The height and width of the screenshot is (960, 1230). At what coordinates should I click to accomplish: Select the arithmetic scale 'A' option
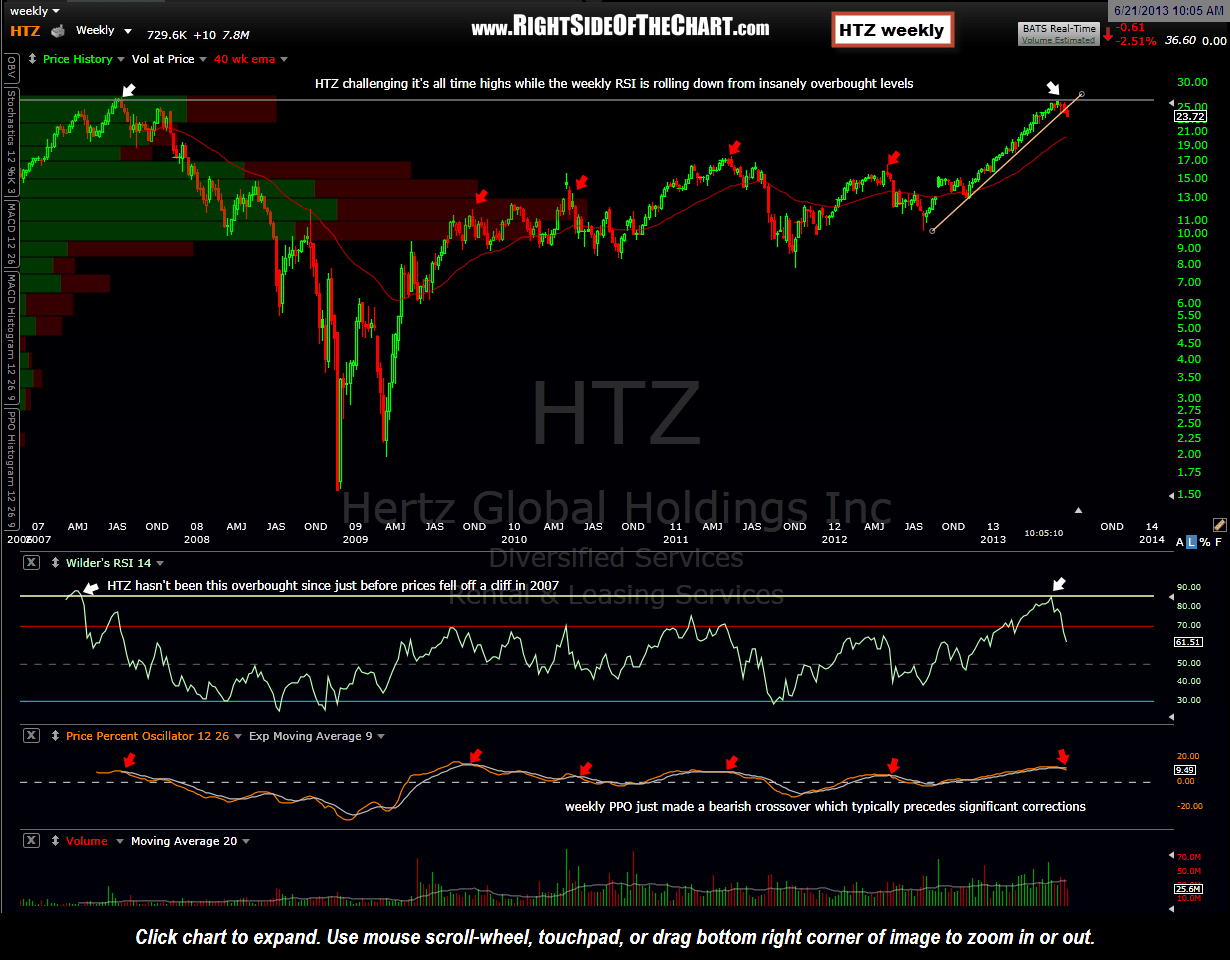coord(1181,541)
